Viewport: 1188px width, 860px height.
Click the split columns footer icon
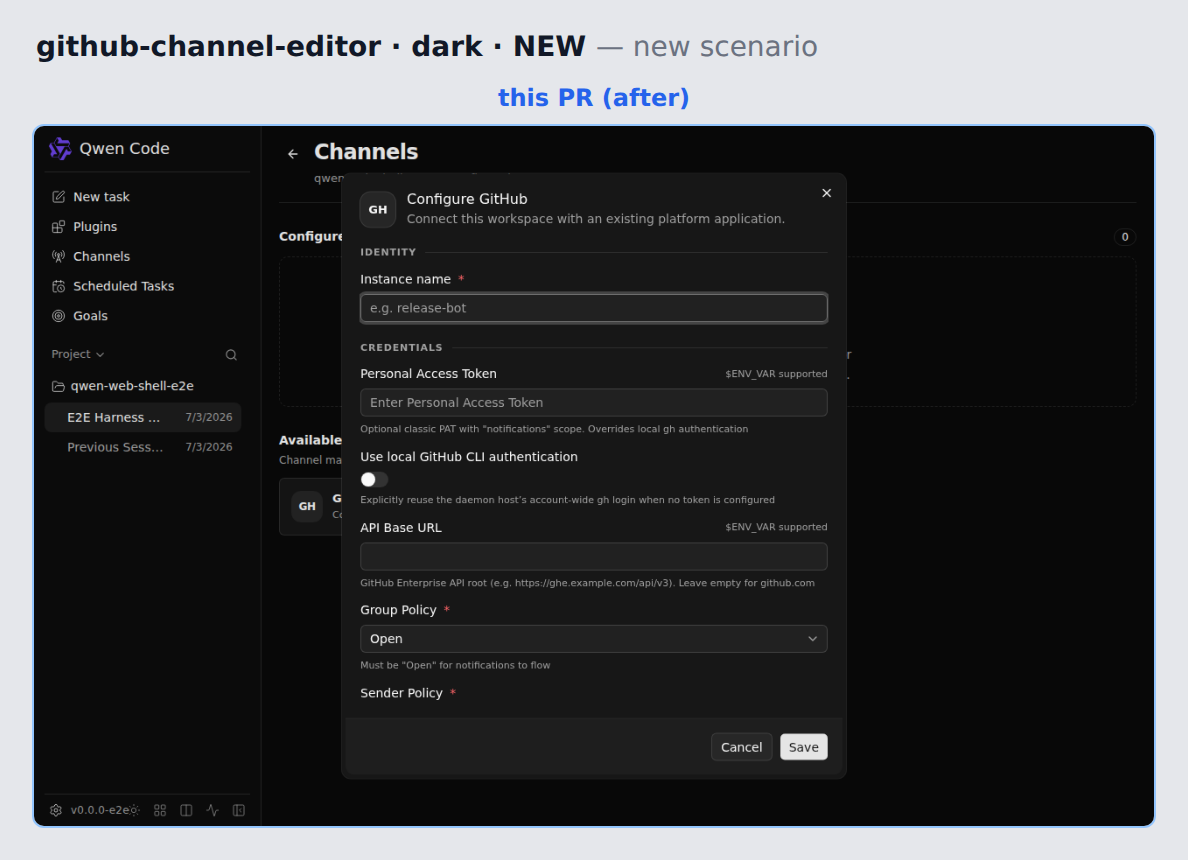186,810
